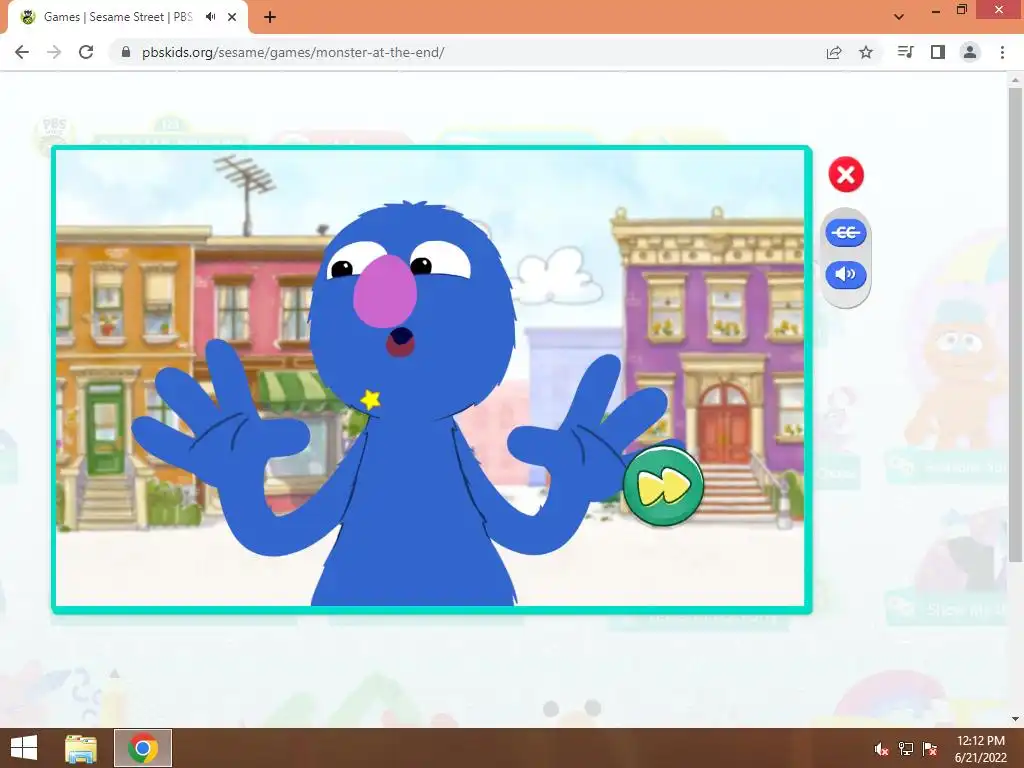1024x768 pixels.
Task: Open the search tabs dropdown arrow
Action: 899,17
